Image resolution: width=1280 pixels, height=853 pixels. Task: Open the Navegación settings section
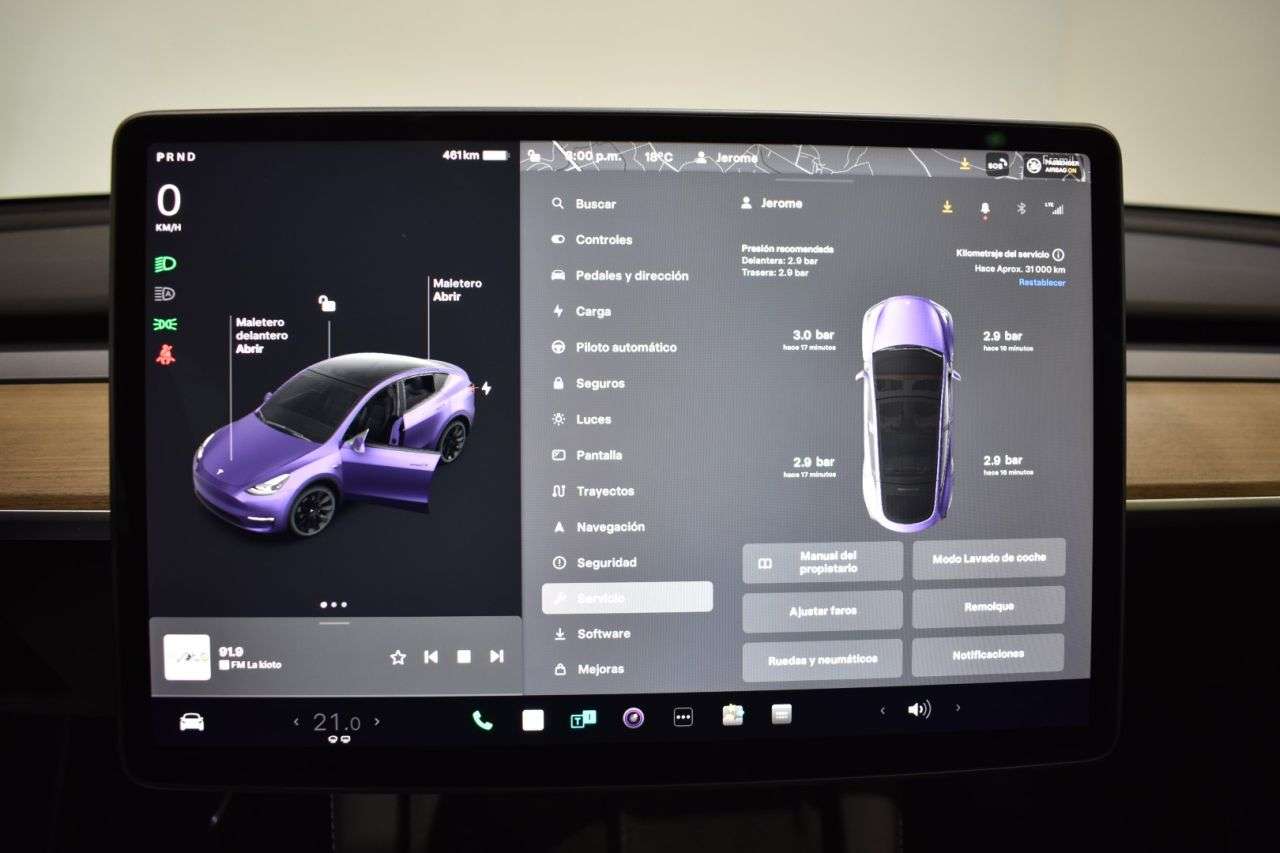point(610,527)
